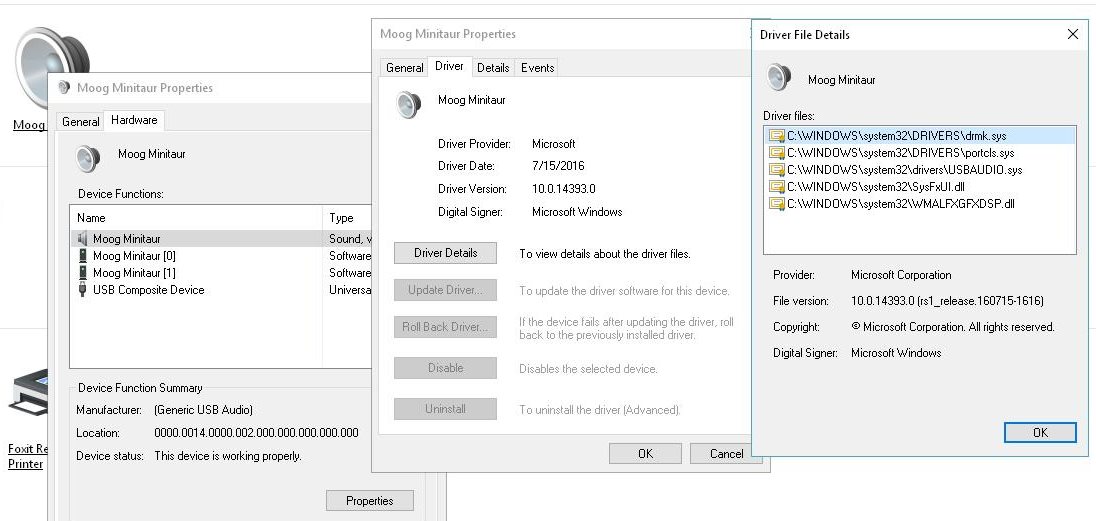Switch to the General tab in driver properties
The image size is (1096, 521).
point(405,68)
